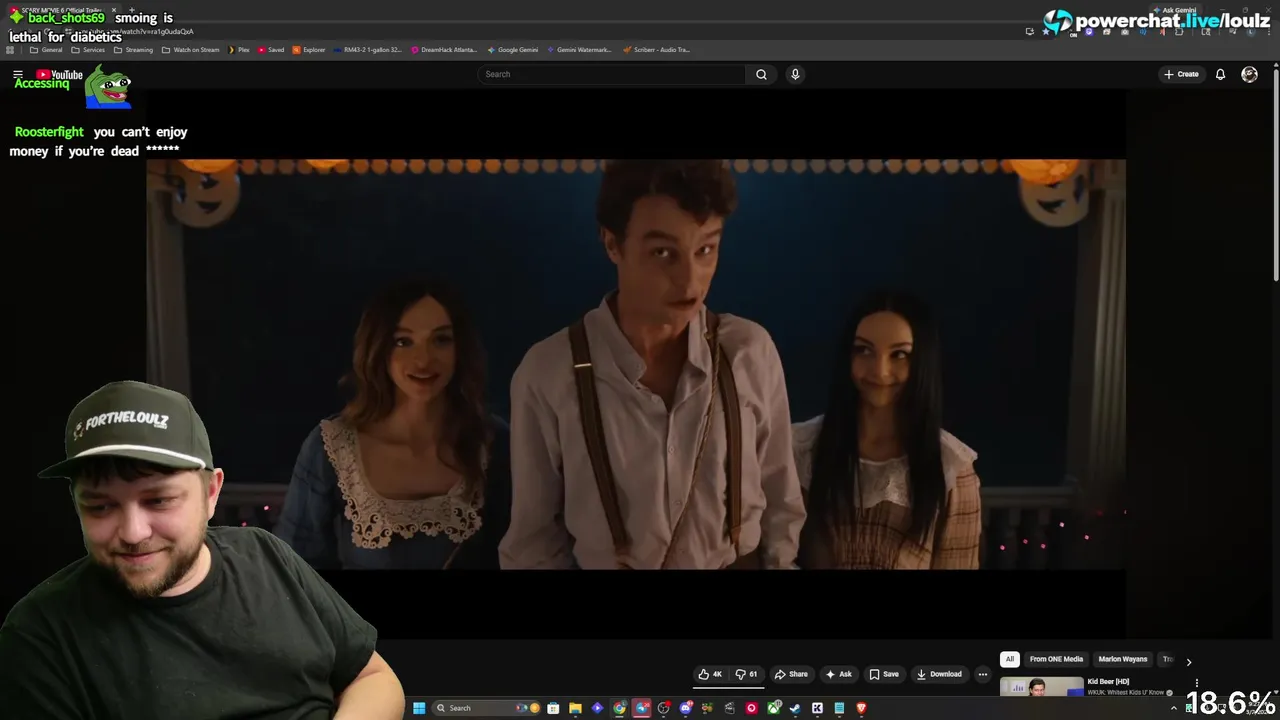Open the Saved bookmark
Image resolution: width=1280 pixels, height=720 pixels.
pyautogui.click(x=271, y=50)
